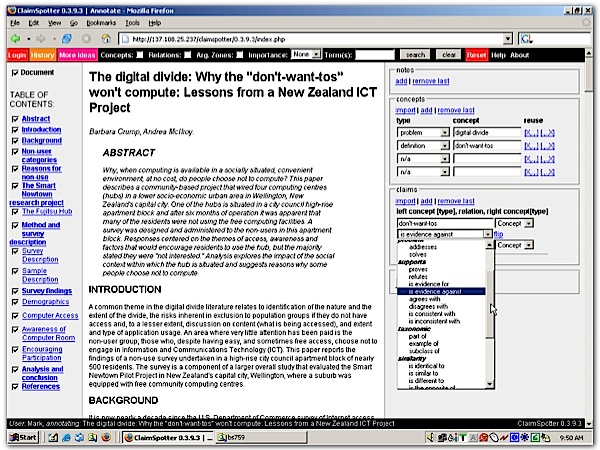Screen dimensions: 600x450
Task: Toggle the Survey findings checkbox
Action: 15,291
